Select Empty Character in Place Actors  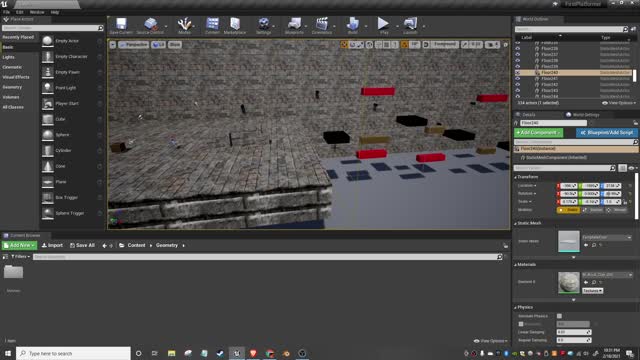pyautogui.click(x=72, y=57)
